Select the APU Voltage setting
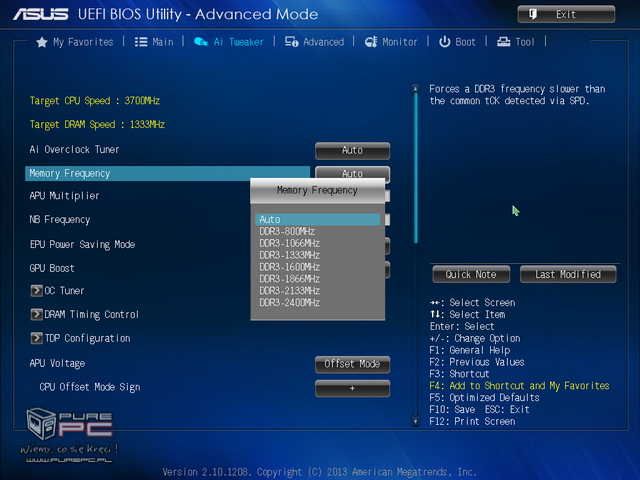 click(57, 363)
